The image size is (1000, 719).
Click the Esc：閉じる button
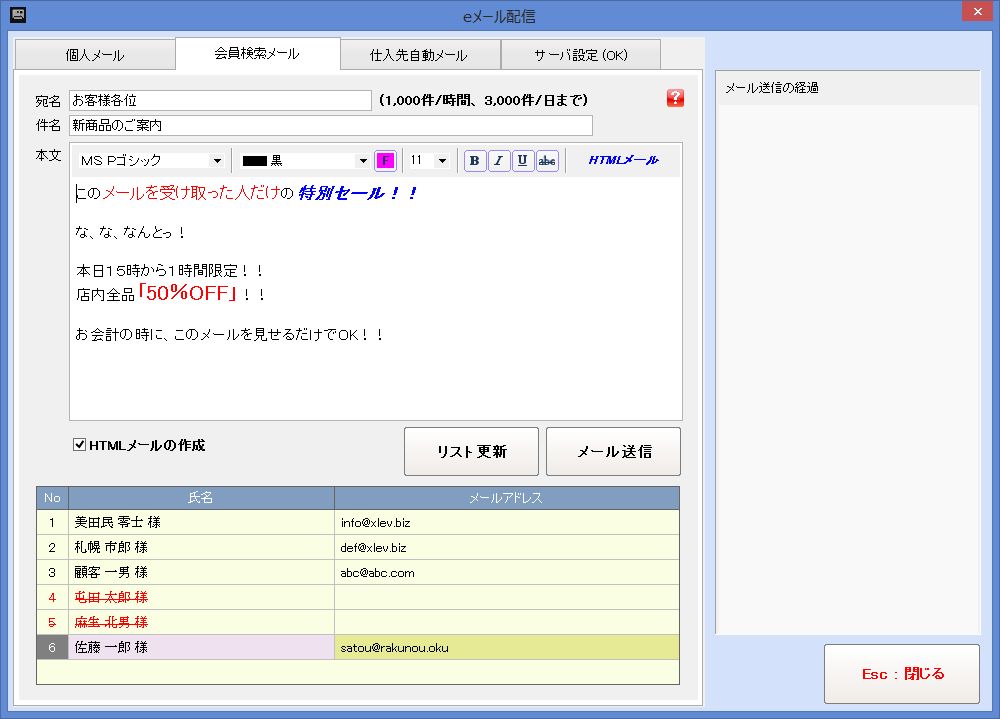coord(903,674)
